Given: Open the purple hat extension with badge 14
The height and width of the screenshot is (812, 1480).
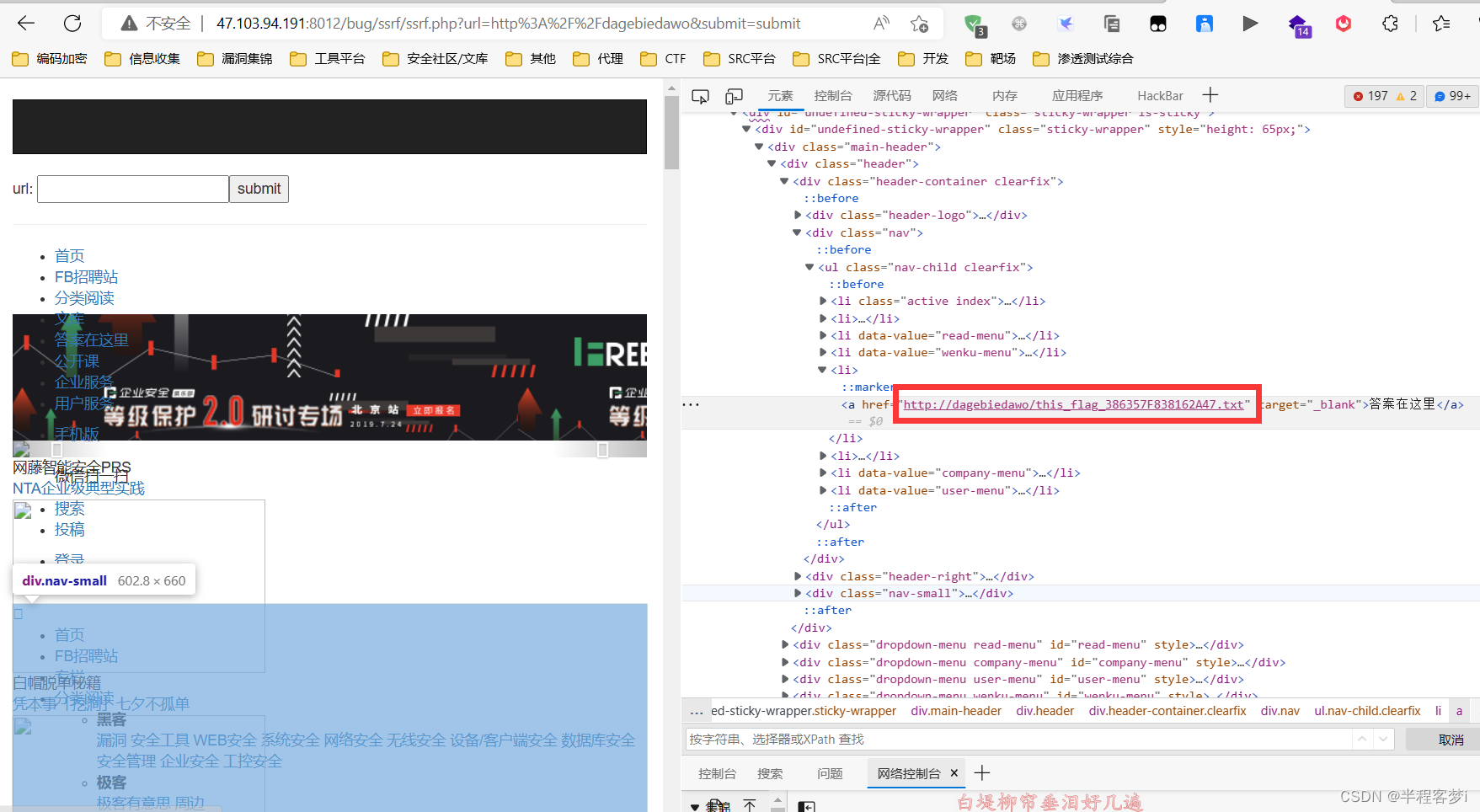Looking at the screenshot, I should pos(1298,25).
